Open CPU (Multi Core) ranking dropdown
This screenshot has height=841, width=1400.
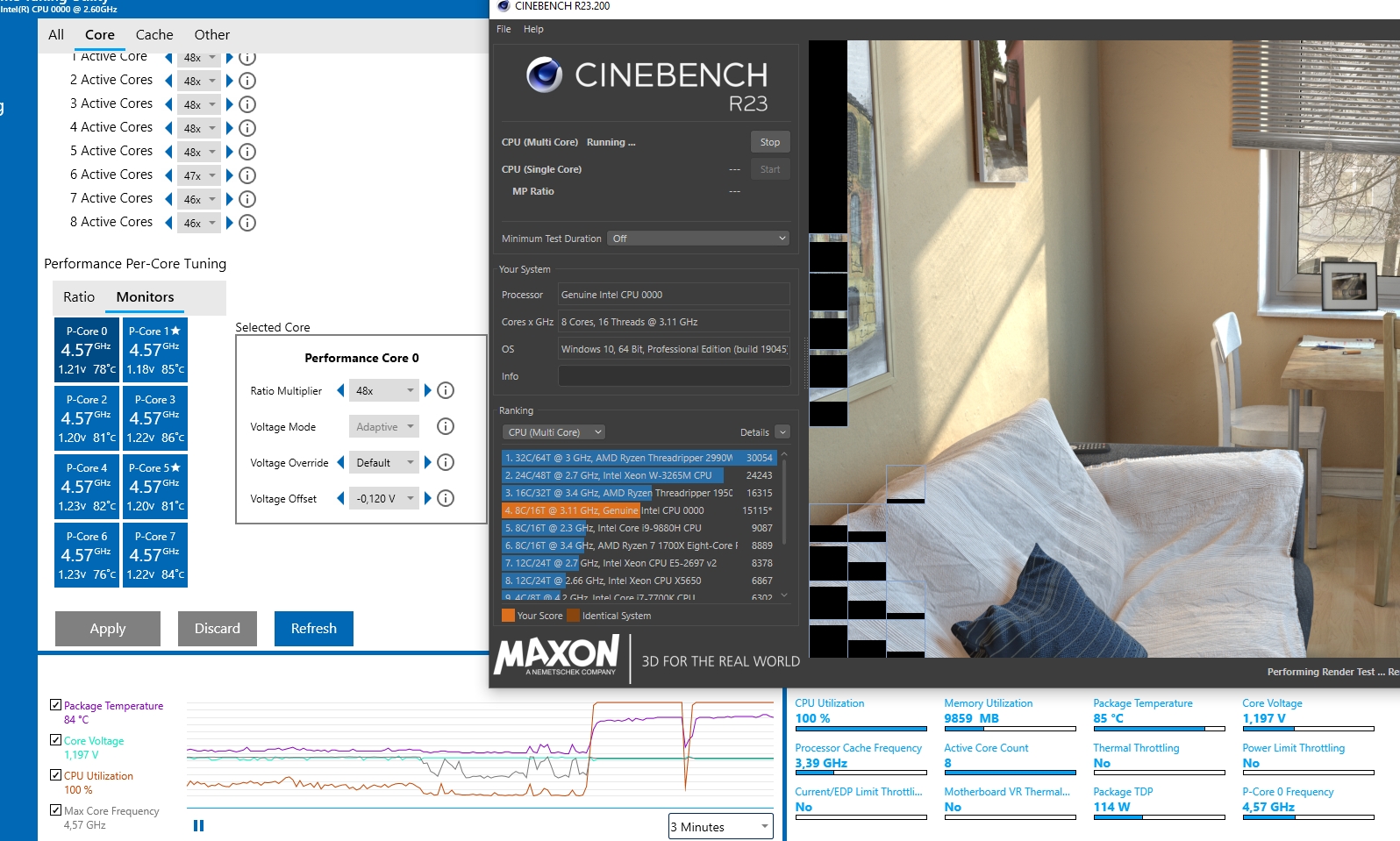pos(554,432)
